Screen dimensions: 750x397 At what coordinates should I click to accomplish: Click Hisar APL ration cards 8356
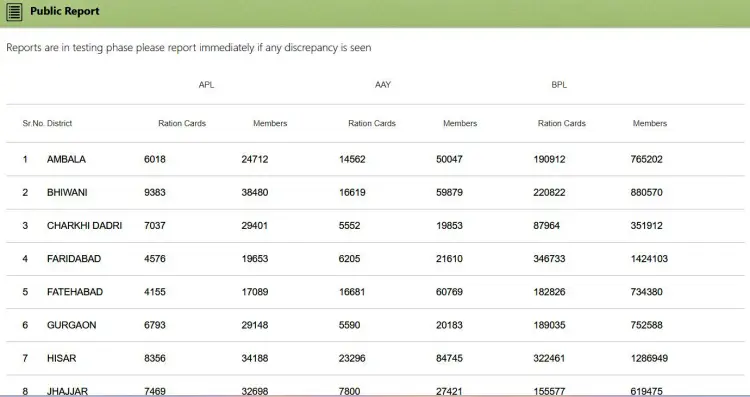click(x=154, y=358)
